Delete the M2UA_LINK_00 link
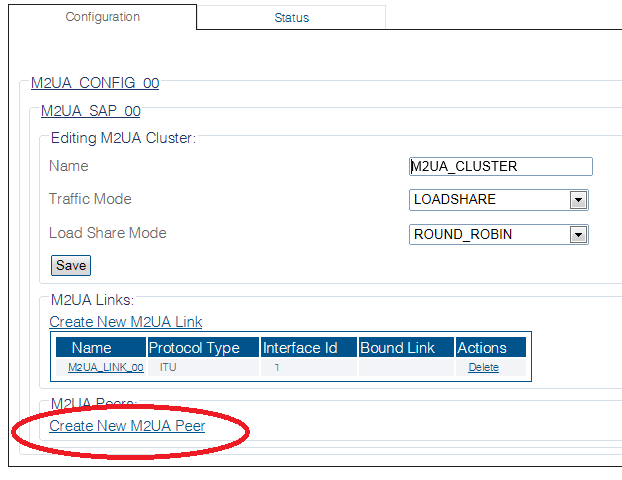The width and height of the screenshot is (622, 480). (x=483, y=367)
